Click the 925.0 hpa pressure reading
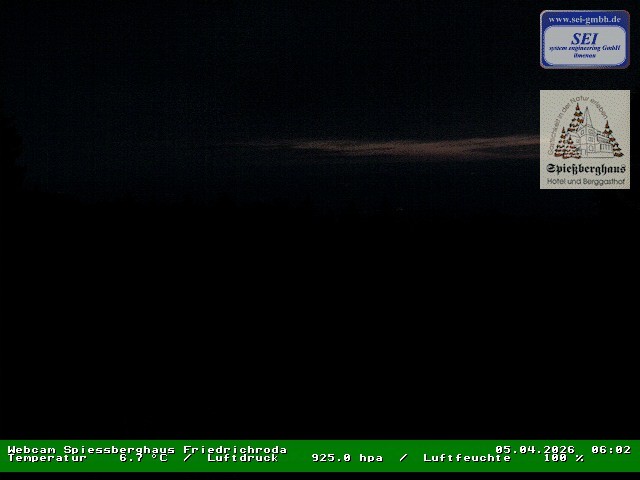The image size is (640, 480). click(x=346, y=458)
